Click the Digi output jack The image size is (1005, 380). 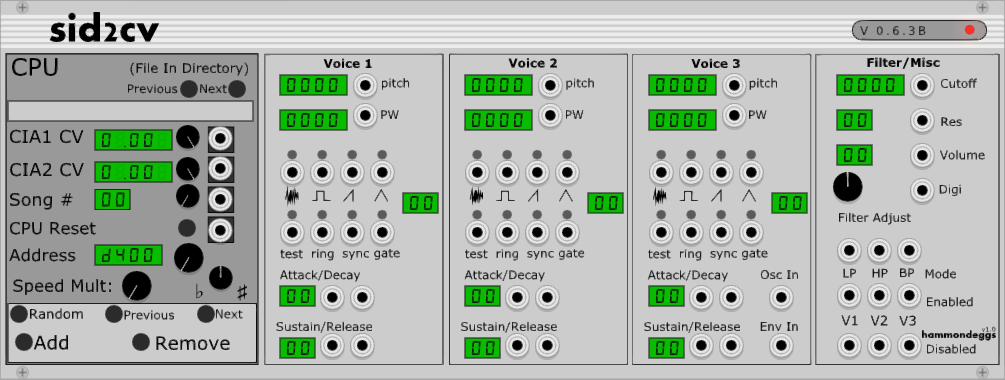[x=922, y=190]
